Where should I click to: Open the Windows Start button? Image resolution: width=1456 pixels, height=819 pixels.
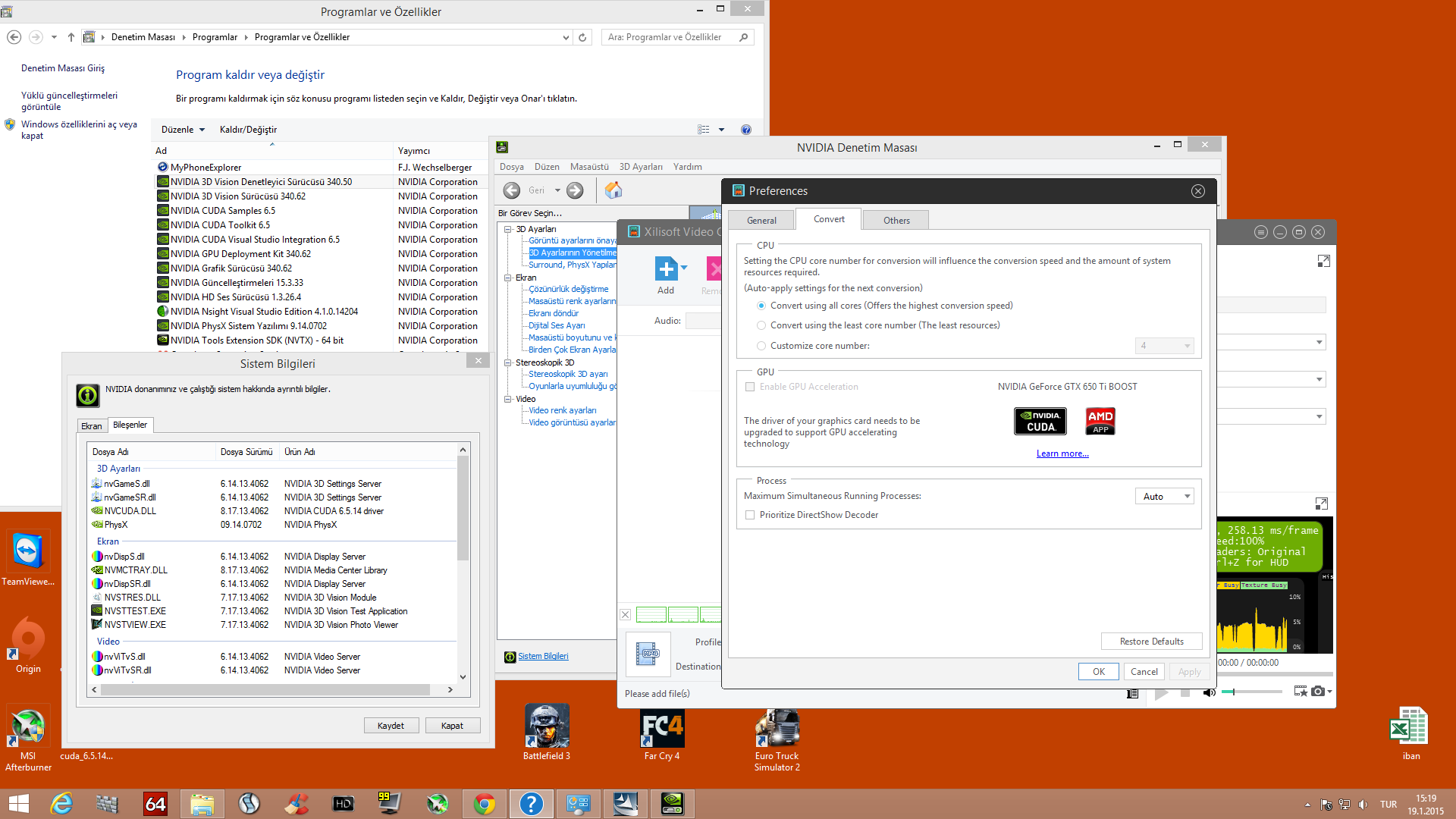click(19, 804)
